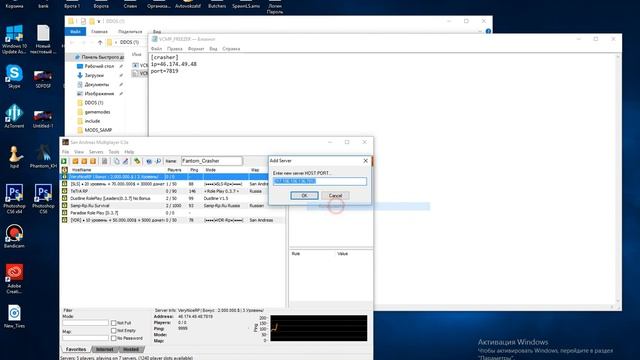Click the middle orange icon in SA-MP toolbar
This screenshot has height=360, width=640.
[84, 161]
